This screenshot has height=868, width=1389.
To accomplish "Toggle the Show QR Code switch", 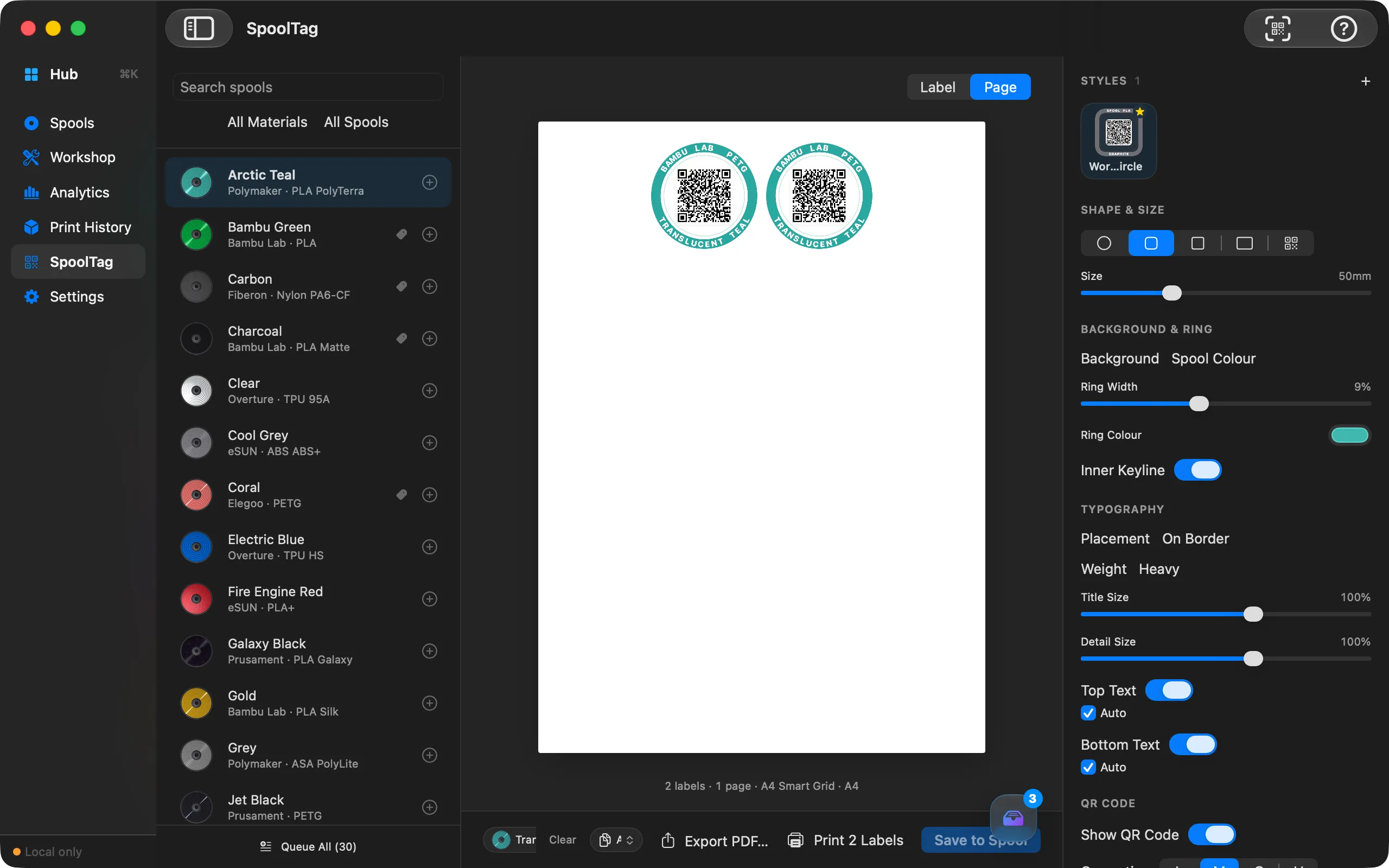I will 1212,835.
